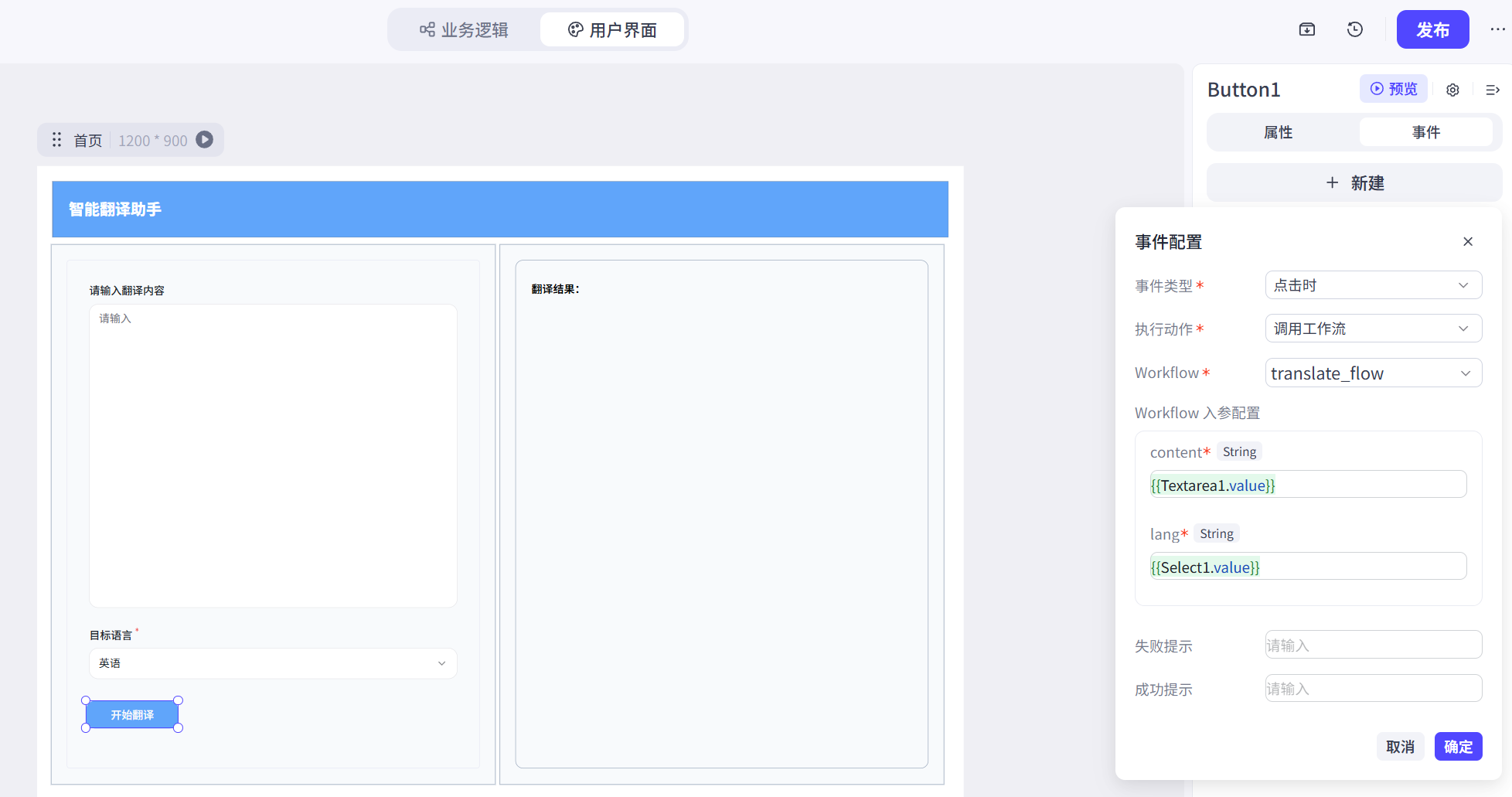Image resolution: width=1512 pixels, height=797 pixels.
Task: Open the more options ellipsis menu
Action: coord(1497,29)
